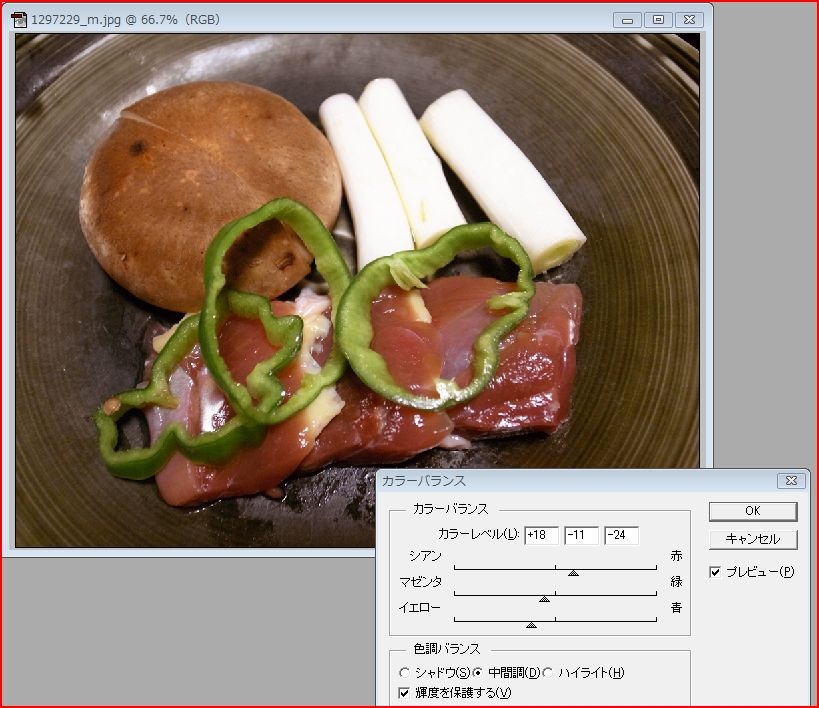Close the カラーバランス dialog

point(791,480)
